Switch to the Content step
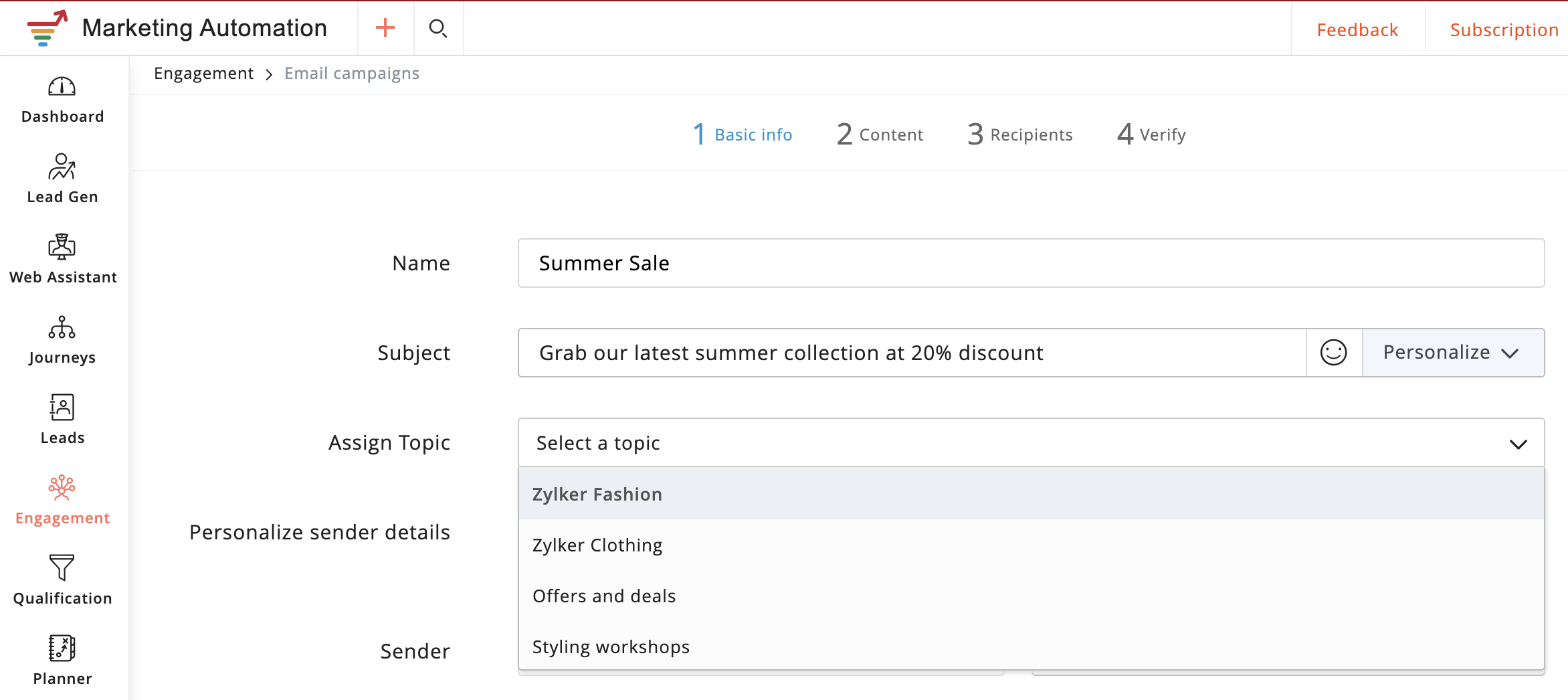The height and width of the screenshot is (700, 1568). [880, 135]
